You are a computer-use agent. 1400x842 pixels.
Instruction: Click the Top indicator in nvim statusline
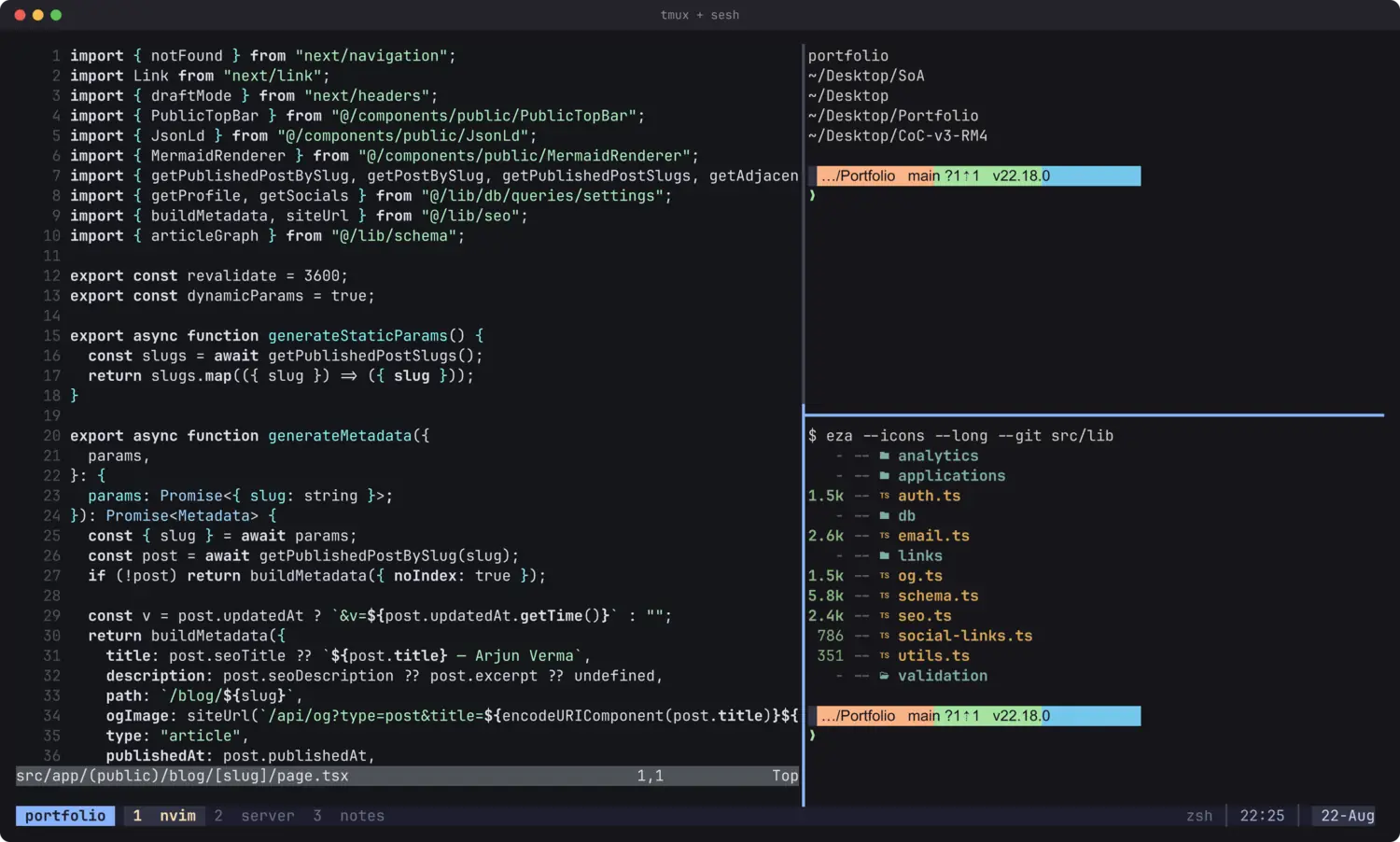pos(785,776)
